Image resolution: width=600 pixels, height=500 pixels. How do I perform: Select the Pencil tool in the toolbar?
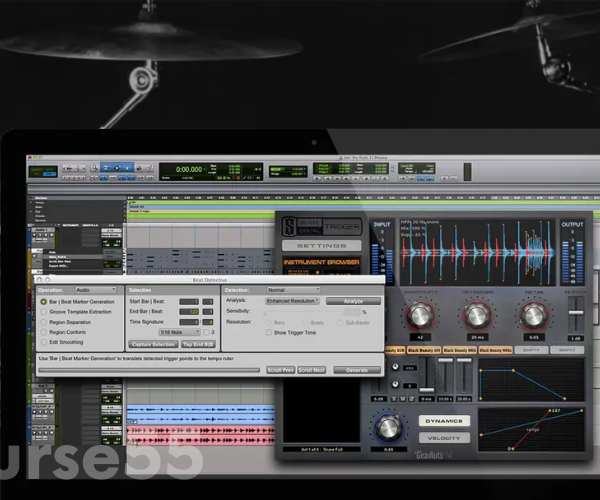pos(149,168)
